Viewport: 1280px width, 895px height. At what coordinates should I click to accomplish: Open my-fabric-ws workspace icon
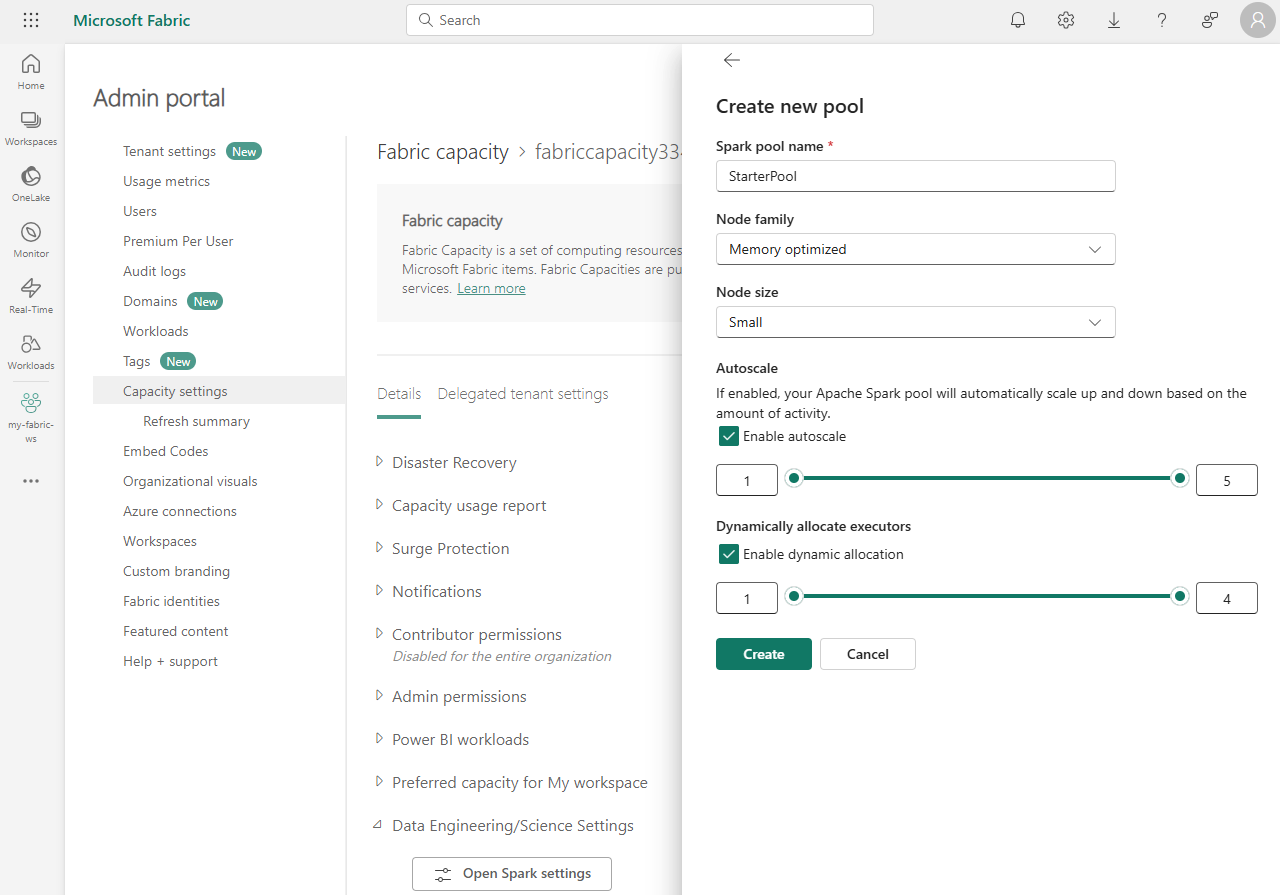(31, 416)
